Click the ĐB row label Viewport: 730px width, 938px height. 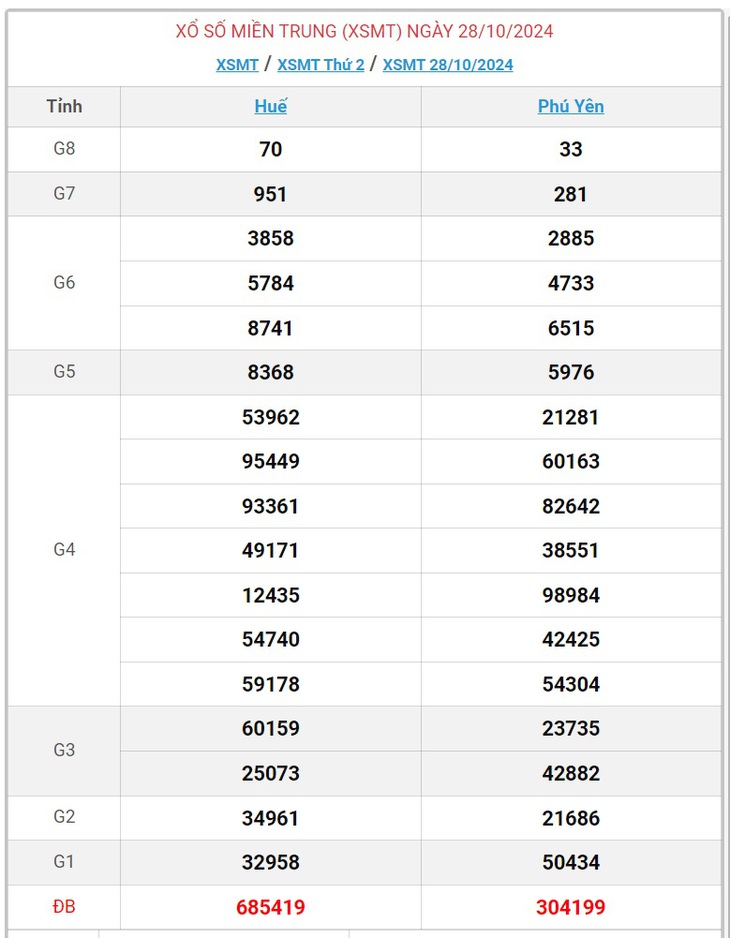pos(64,907)
